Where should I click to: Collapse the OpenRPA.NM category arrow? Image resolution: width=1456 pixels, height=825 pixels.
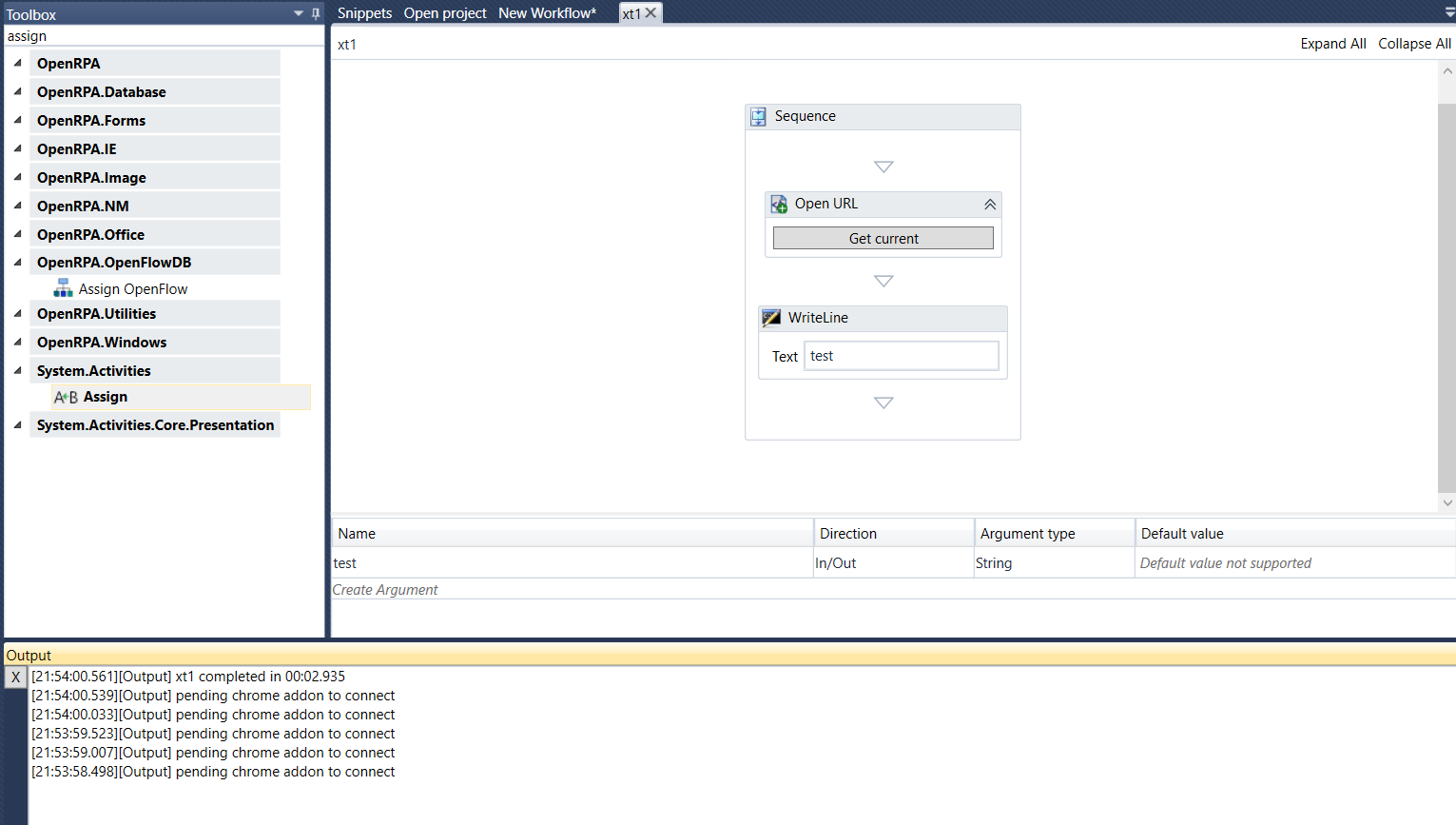(x=17, y=206)
